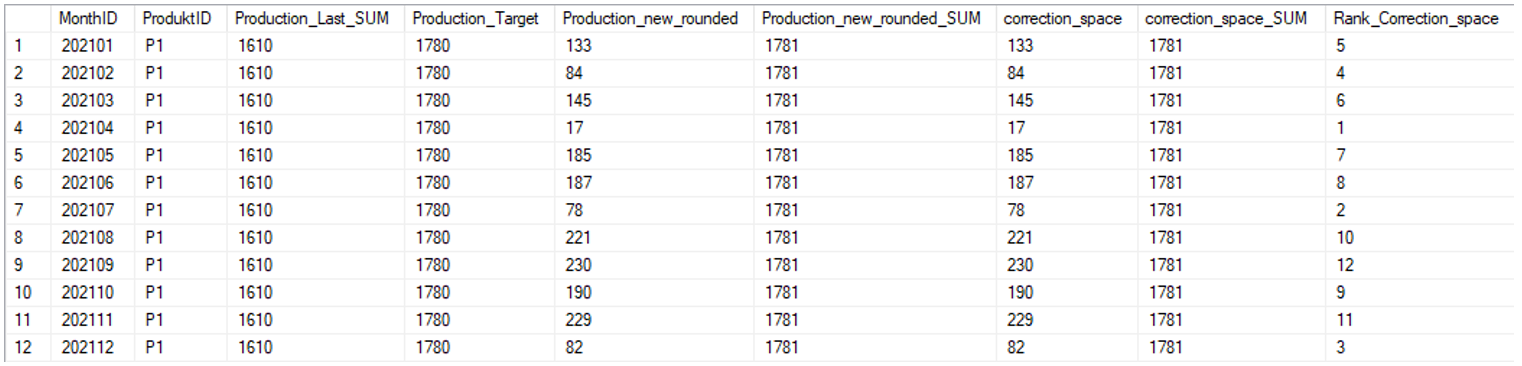The image size is (1522, 366).
Task: Select row number 1 header
Action: 26,46
